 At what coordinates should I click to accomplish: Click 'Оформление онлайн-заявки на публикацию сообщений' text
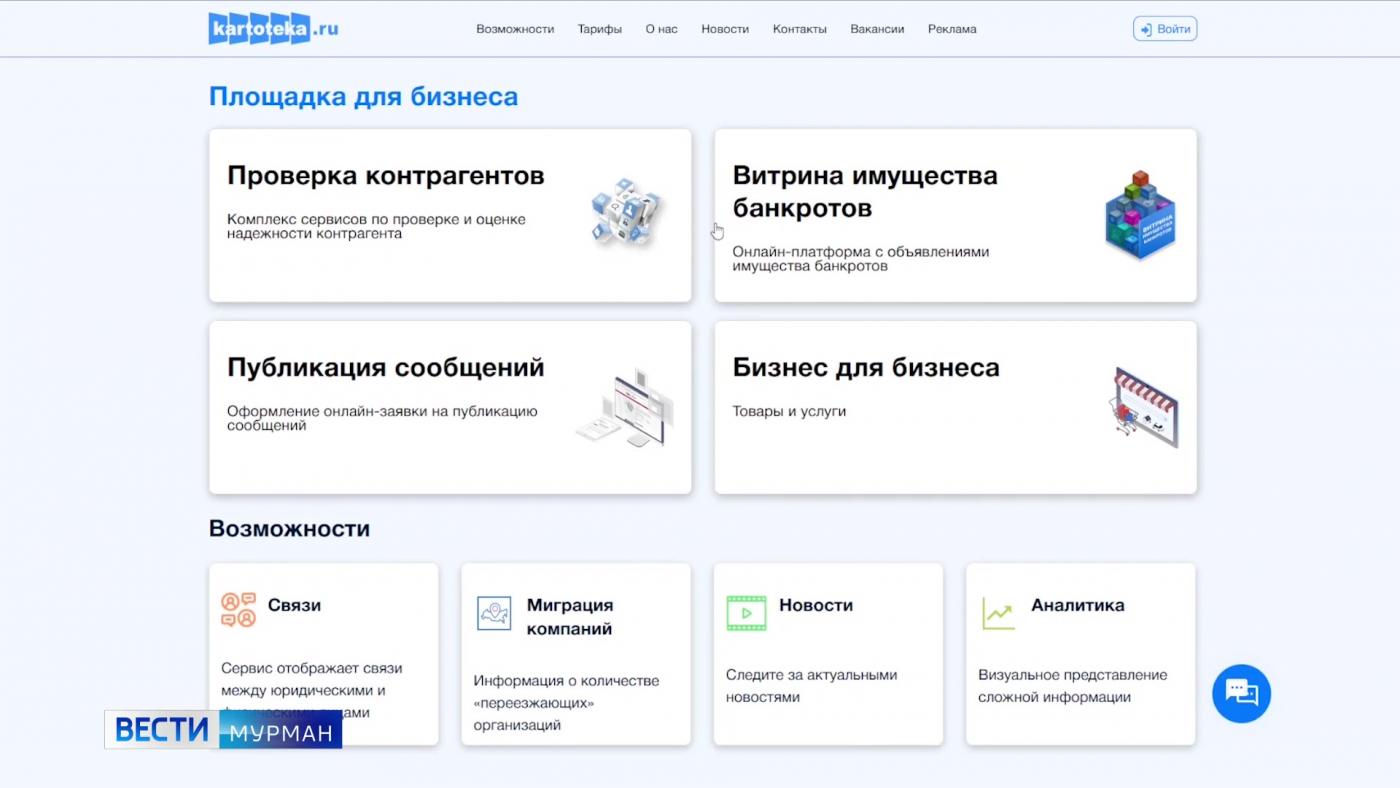[382, 418]
